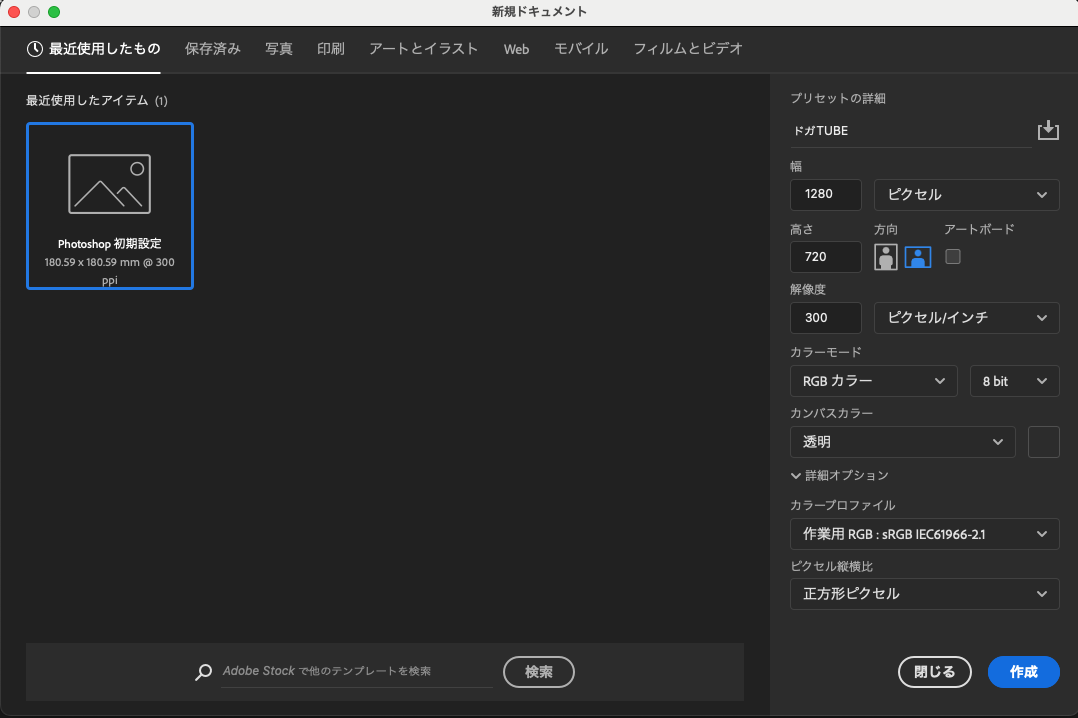The width and height of the screenshot is (1078, 718).
Task: Enable the アートボード checkbox
Action: point(953,257)
